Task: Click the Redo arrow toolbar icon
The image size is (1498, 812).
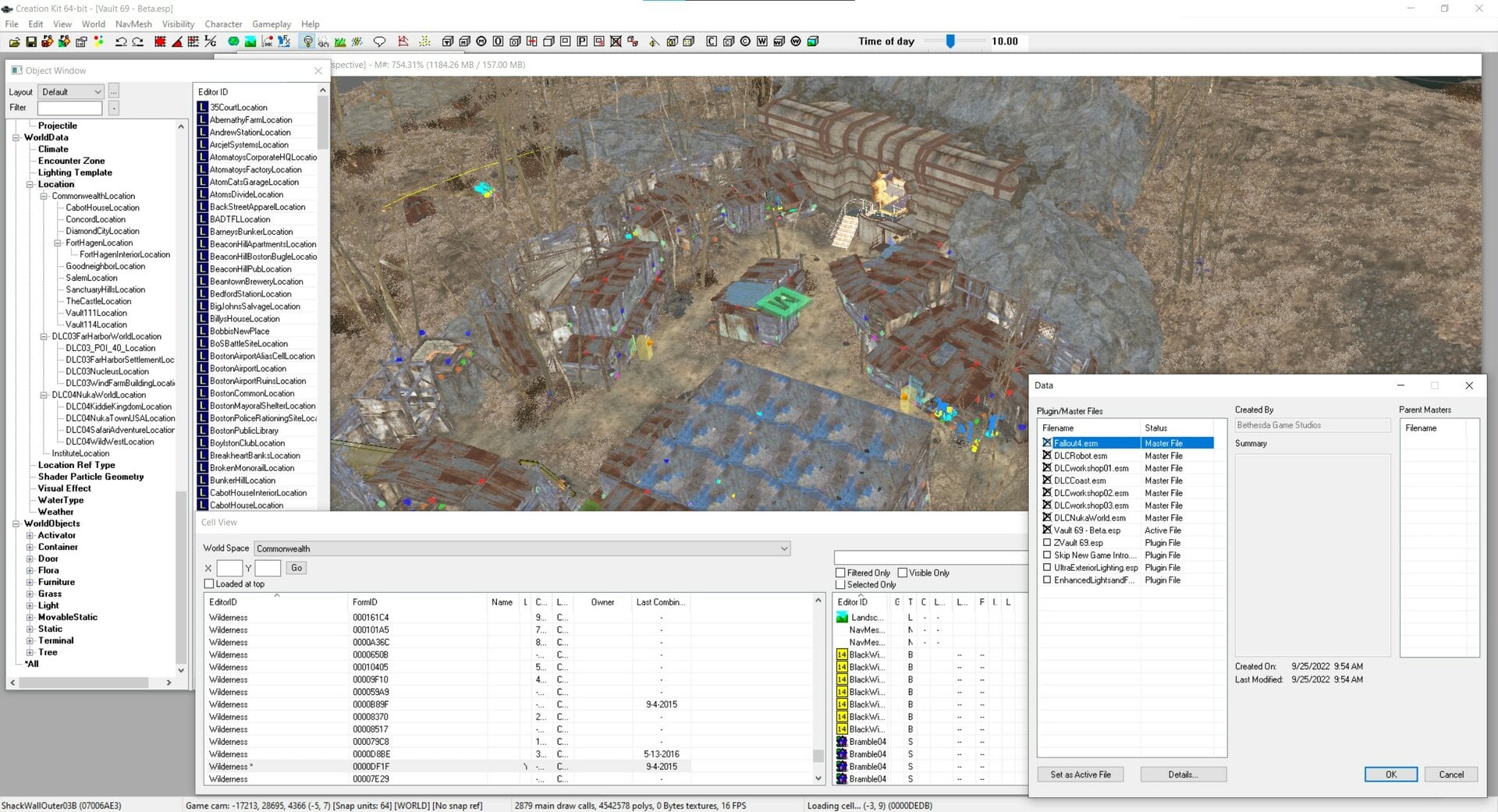Action: [138, 41]
